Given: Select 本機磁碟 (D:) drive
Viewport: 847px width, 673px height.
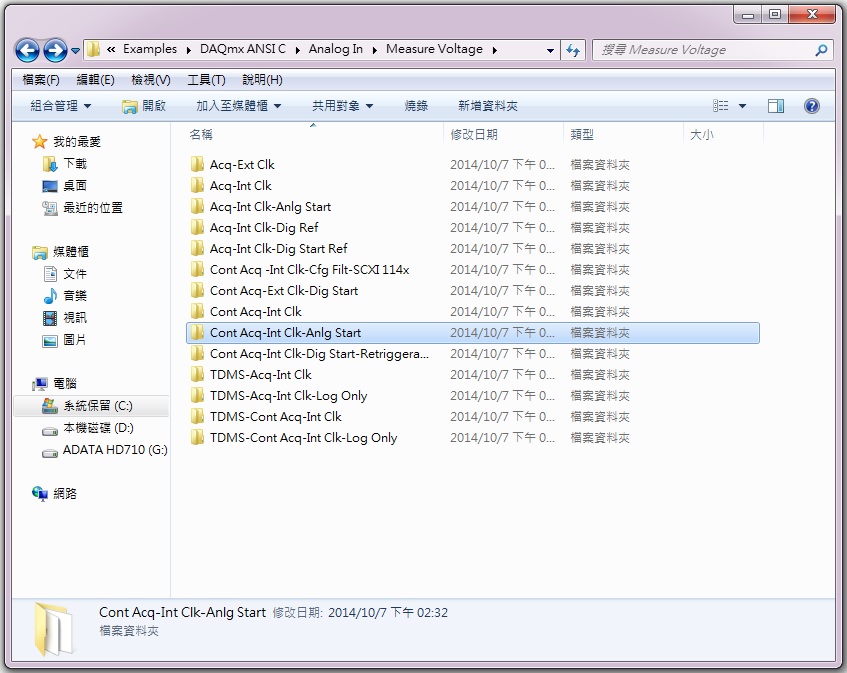Looking at the screenshot, I should pyautogui.click(x=98, y=428).
